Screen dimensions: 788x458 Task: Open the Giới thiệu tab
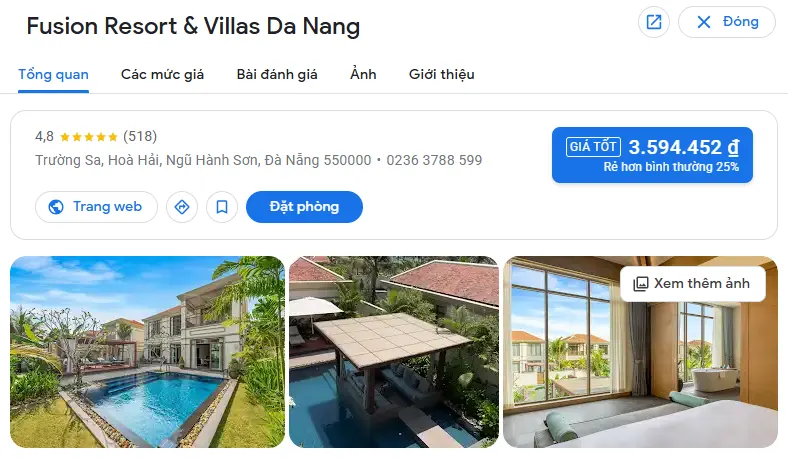tap(441, 74)
